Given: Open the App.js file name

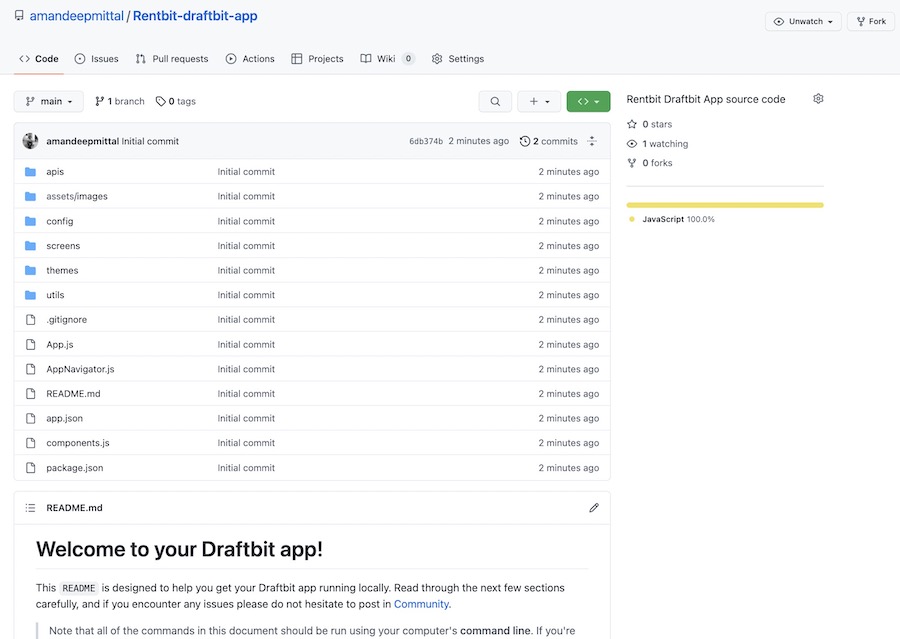Looking at the screenshot, I should click(x=60, y=344).
